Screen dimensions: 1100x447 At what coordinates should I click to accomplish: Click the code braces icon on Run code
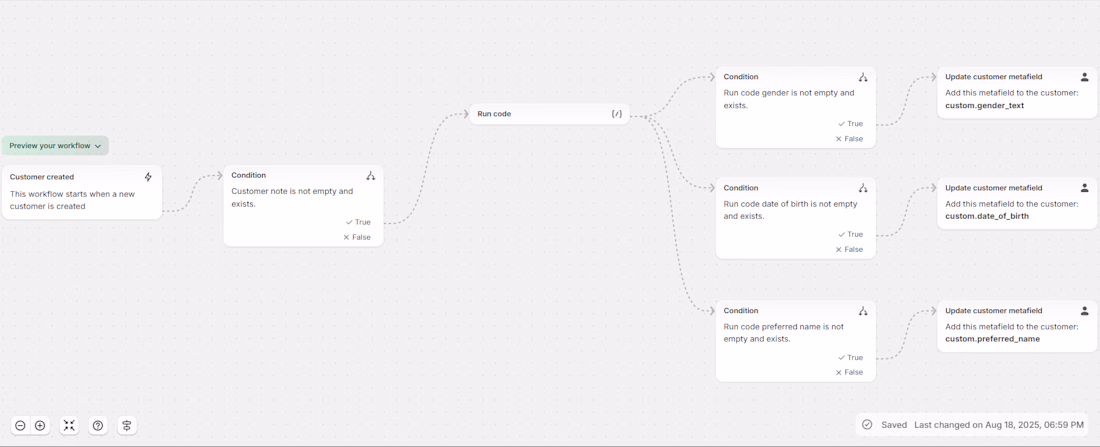tap(616, 114)
